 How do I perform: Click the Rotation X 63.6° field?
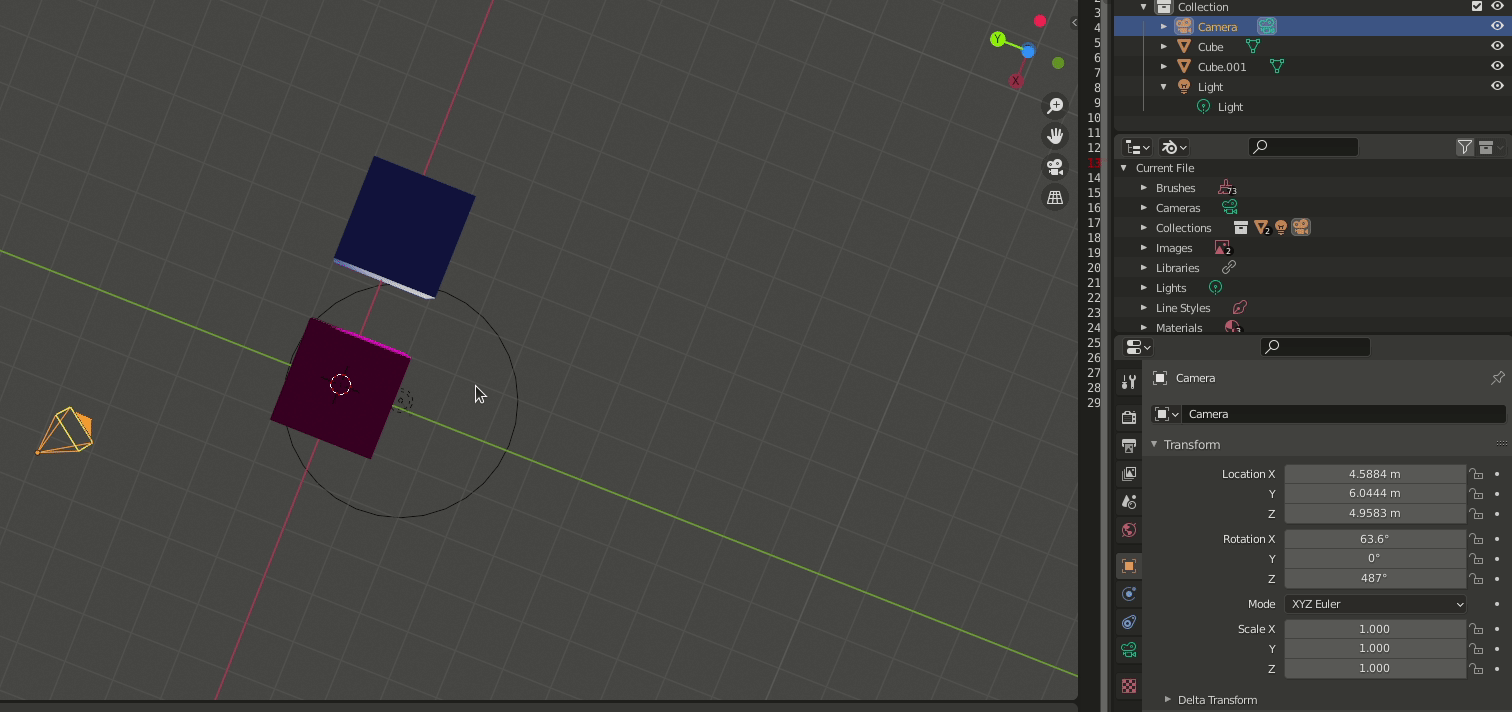pyautogui.click(x=1375, y=539)
